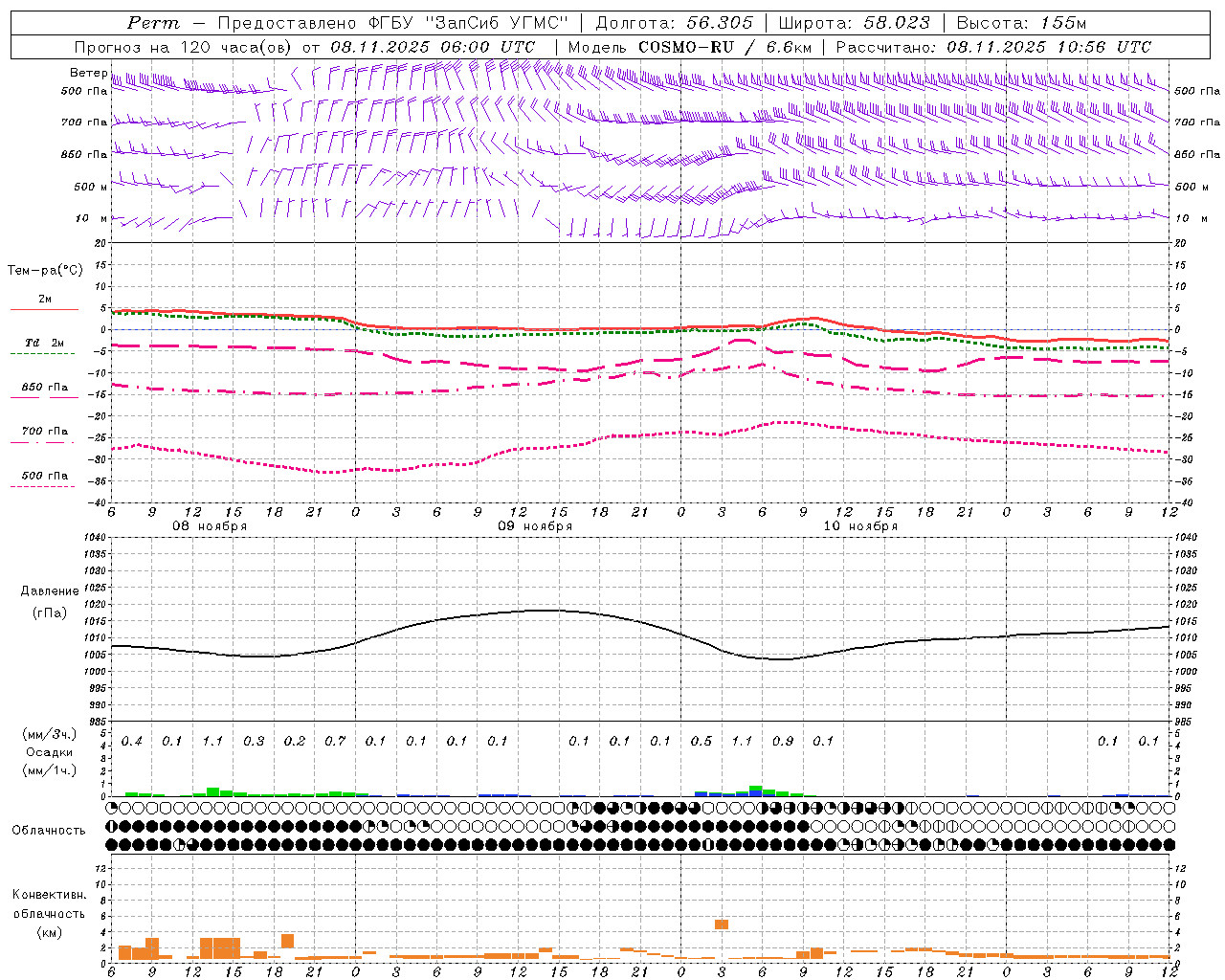
Task: Click the 3-hour precipitation value 0.9
Action: [x=783, y=742]
